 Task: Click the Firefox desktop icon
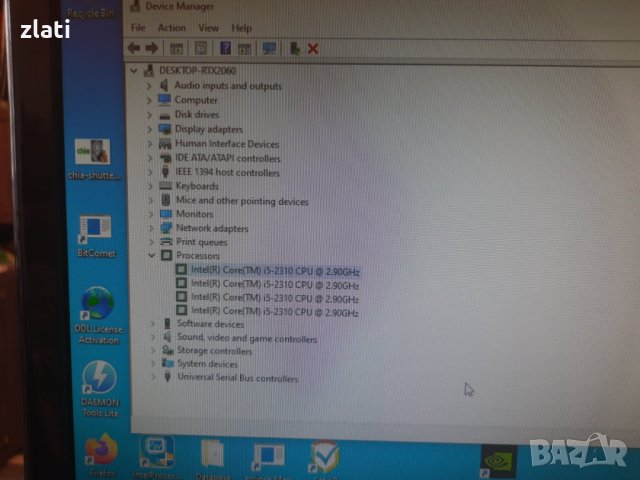(101, 450)
